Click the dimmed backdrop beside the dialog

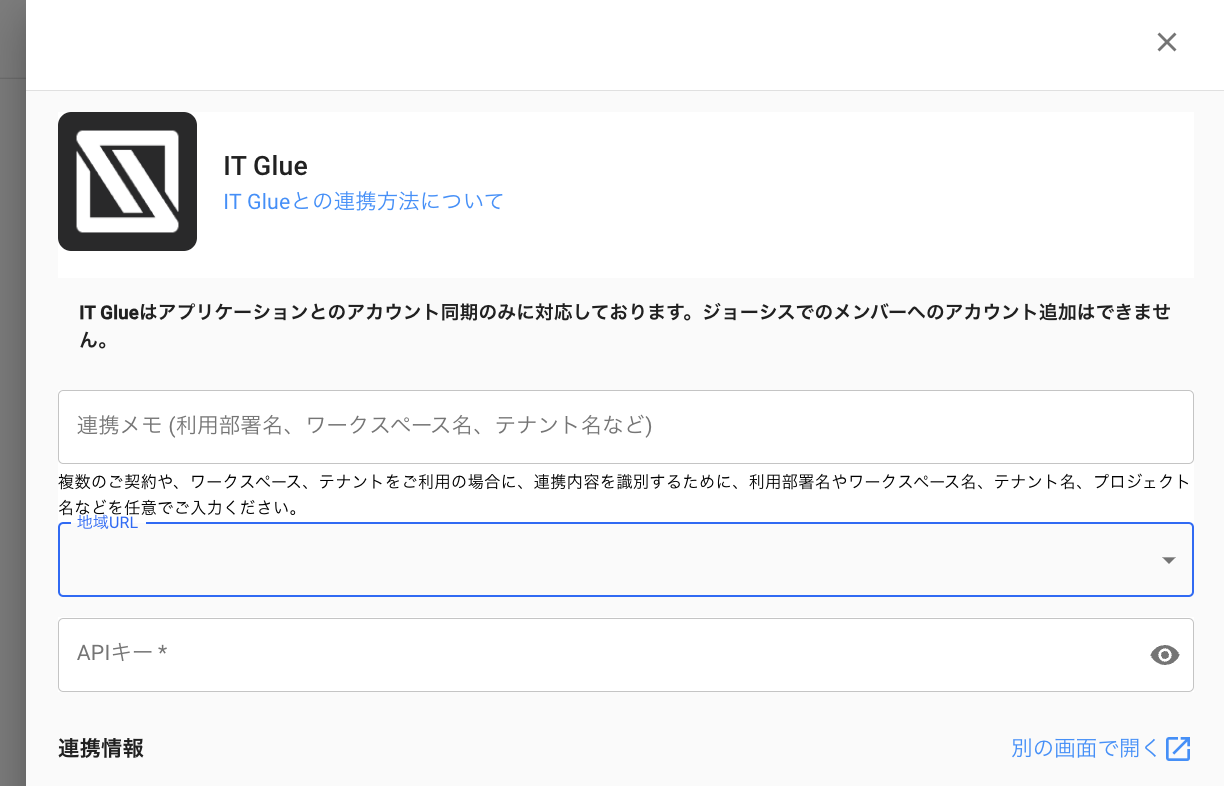(12, 400)
